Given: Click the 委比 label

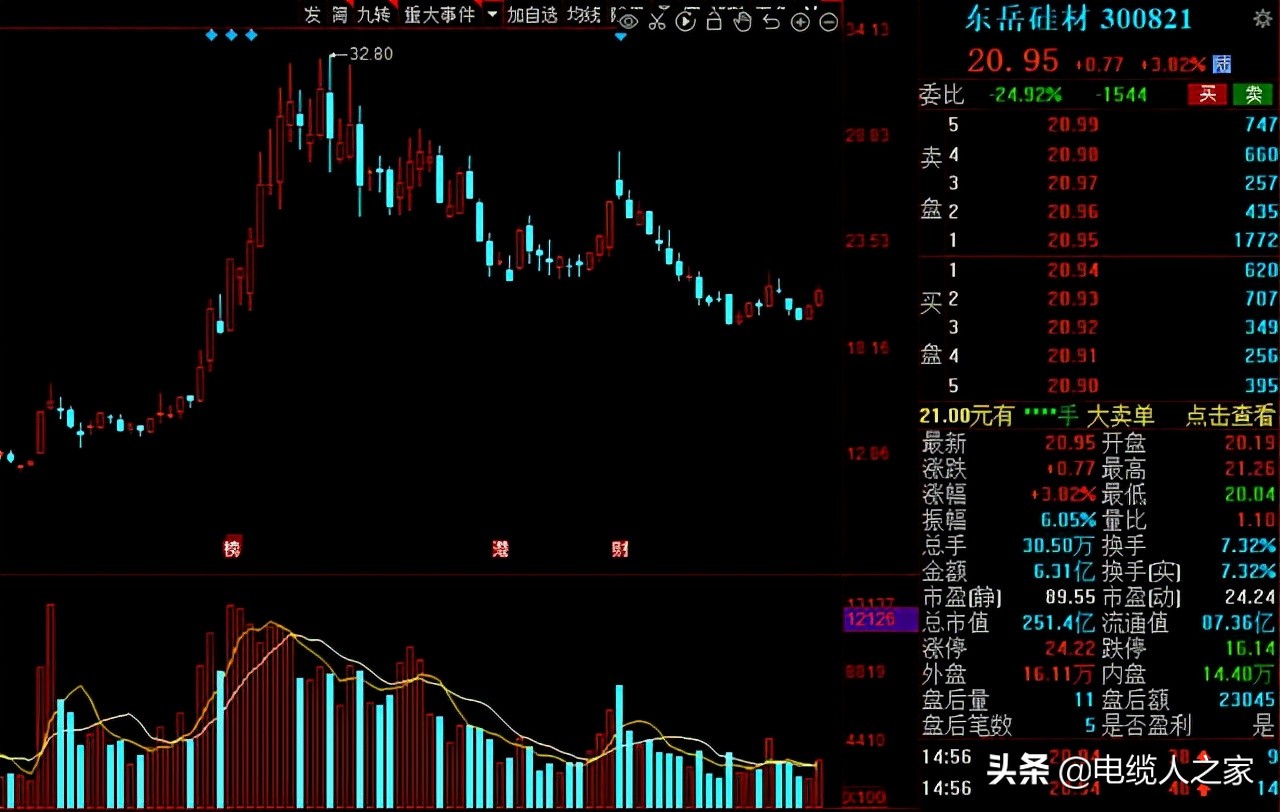Looking at the screenshot, I should click(x=942, y=95).
